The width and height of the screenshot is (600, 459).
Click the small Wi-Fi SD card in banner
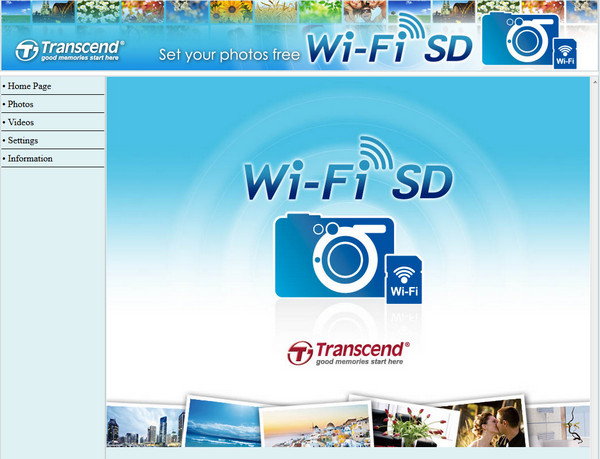tap(565, 55)
